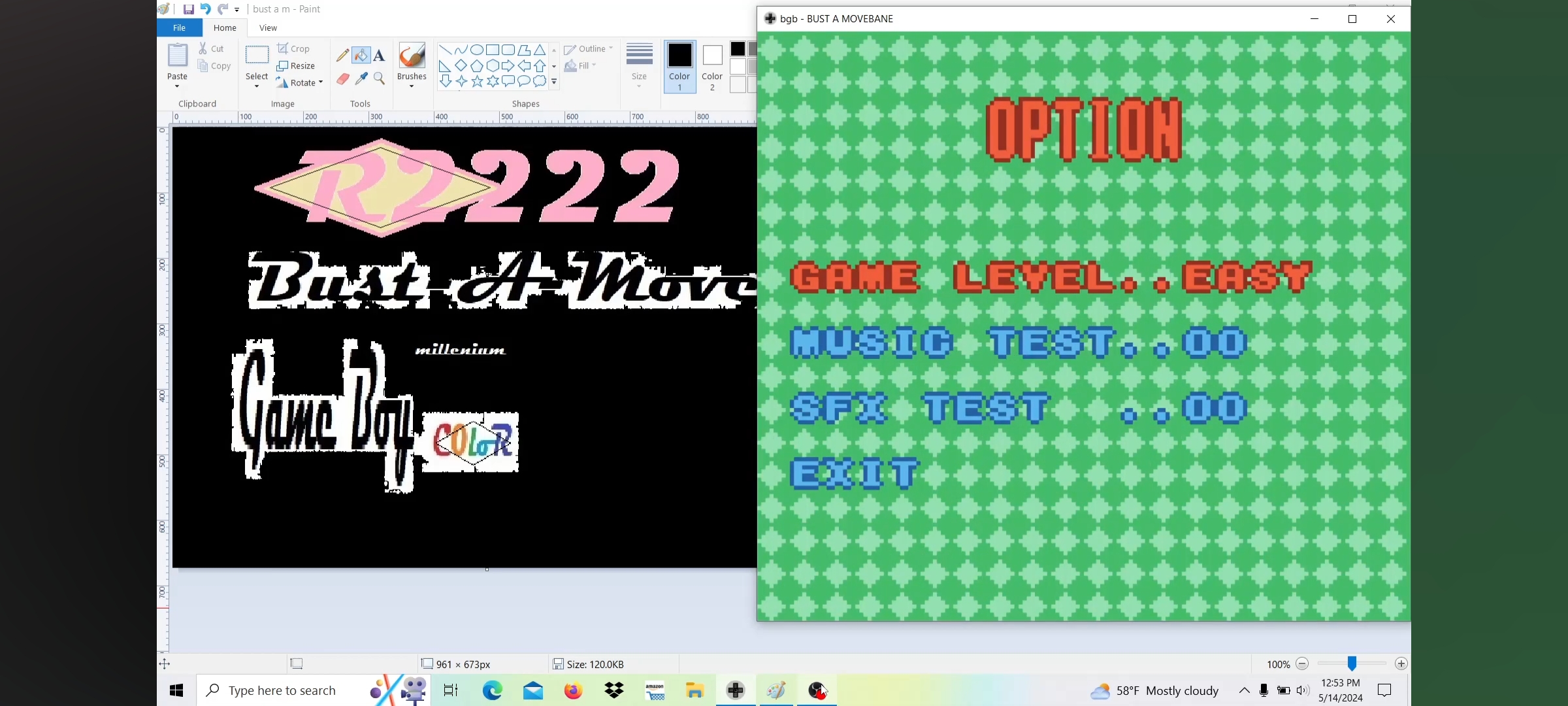Click the zoom in plus button
Screen dimensions: 1568x706
coord(1401,664)
